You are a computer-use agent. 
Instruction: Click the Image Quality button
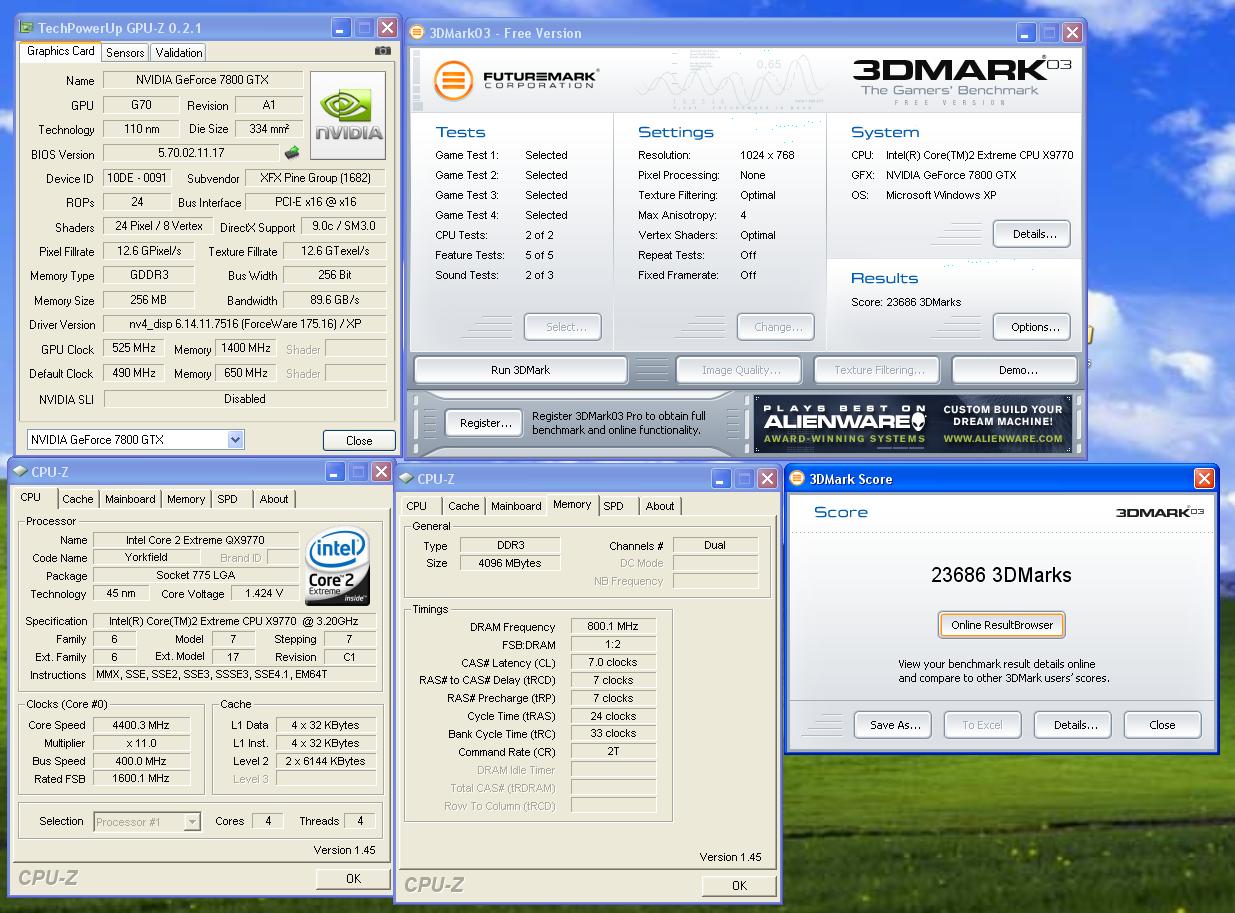point(741,370)
